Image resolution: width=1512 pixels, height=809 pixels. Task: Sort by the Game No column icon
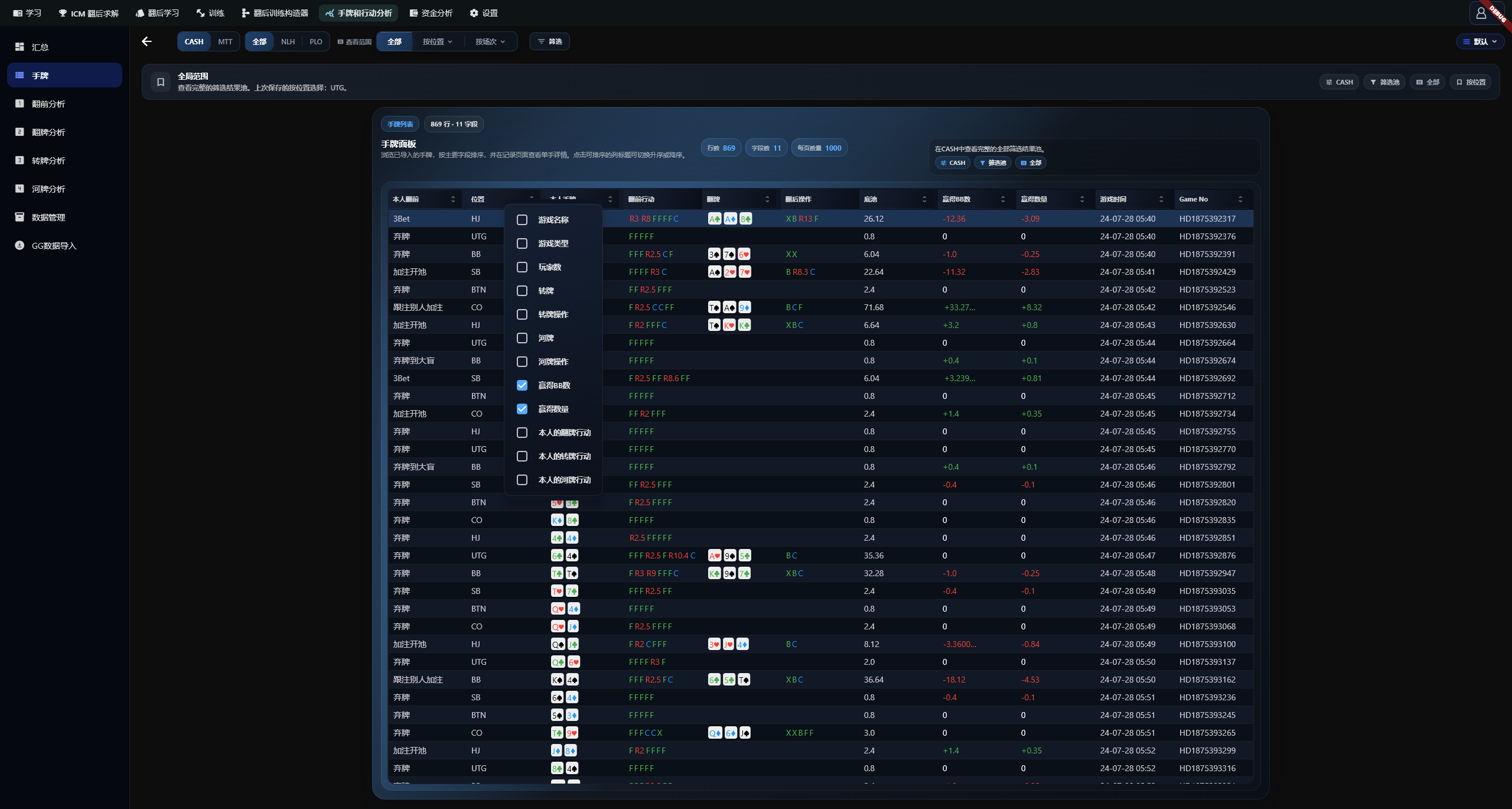1240,199
